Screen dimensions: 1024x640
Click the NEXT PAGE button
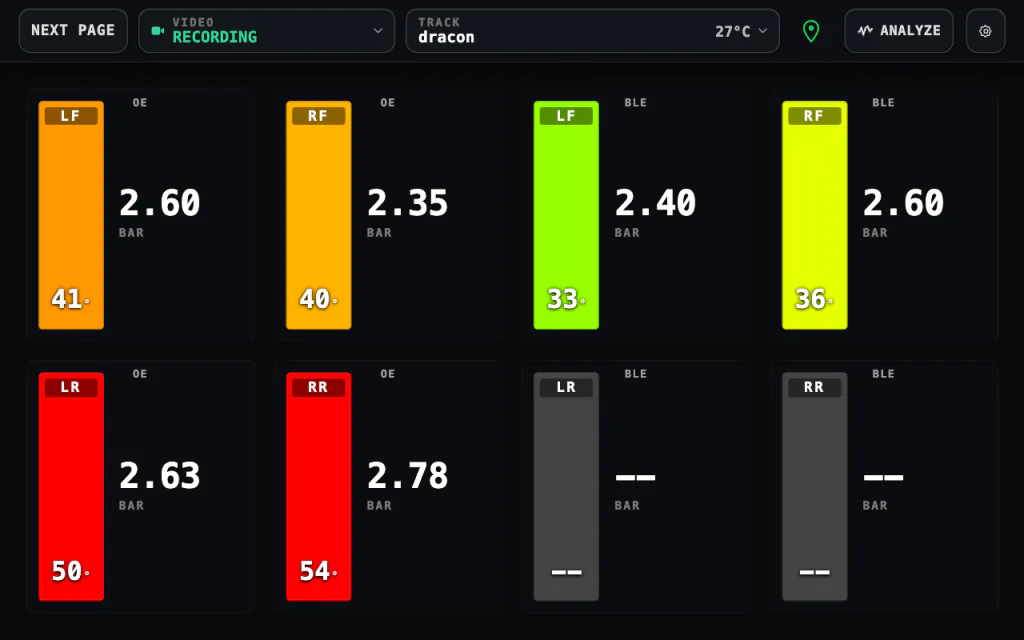(x=73, y=31)
